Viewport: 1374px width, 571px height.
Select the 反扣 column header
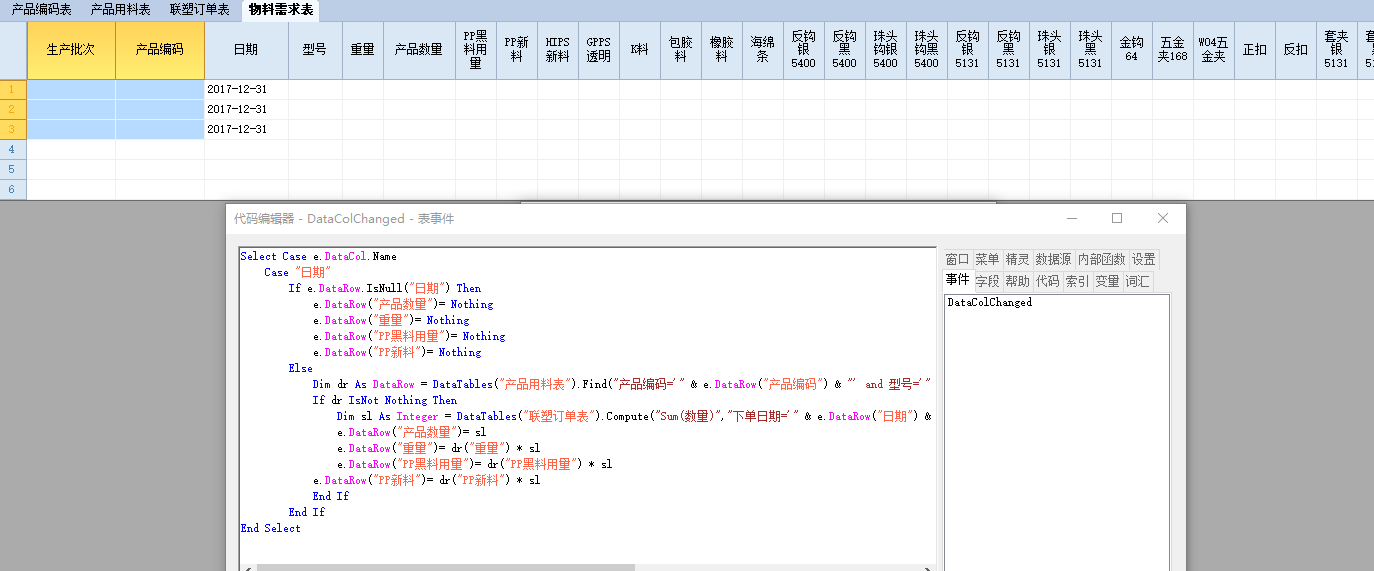click(1295, 50)
